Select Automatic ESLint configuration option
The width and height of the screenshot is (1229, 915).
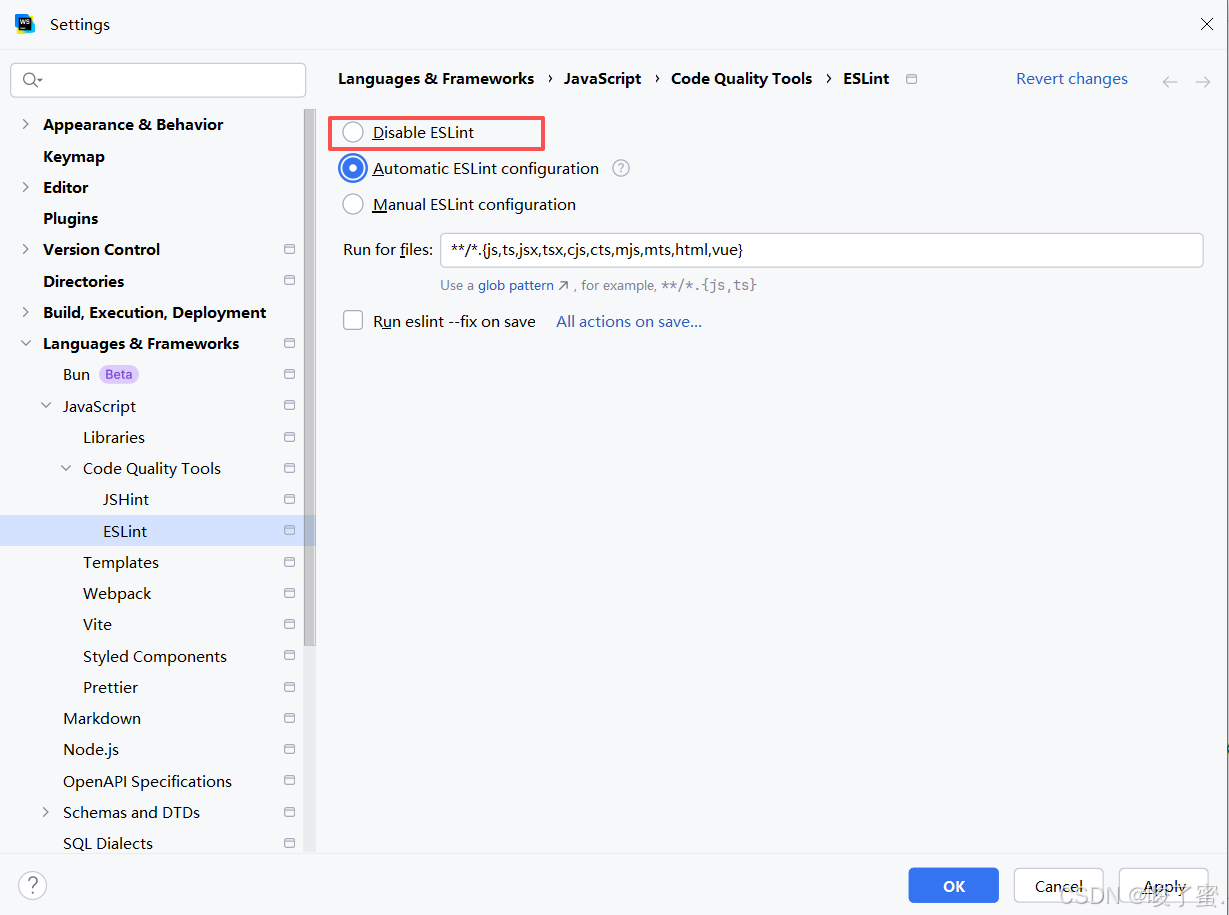pos(353,168)
